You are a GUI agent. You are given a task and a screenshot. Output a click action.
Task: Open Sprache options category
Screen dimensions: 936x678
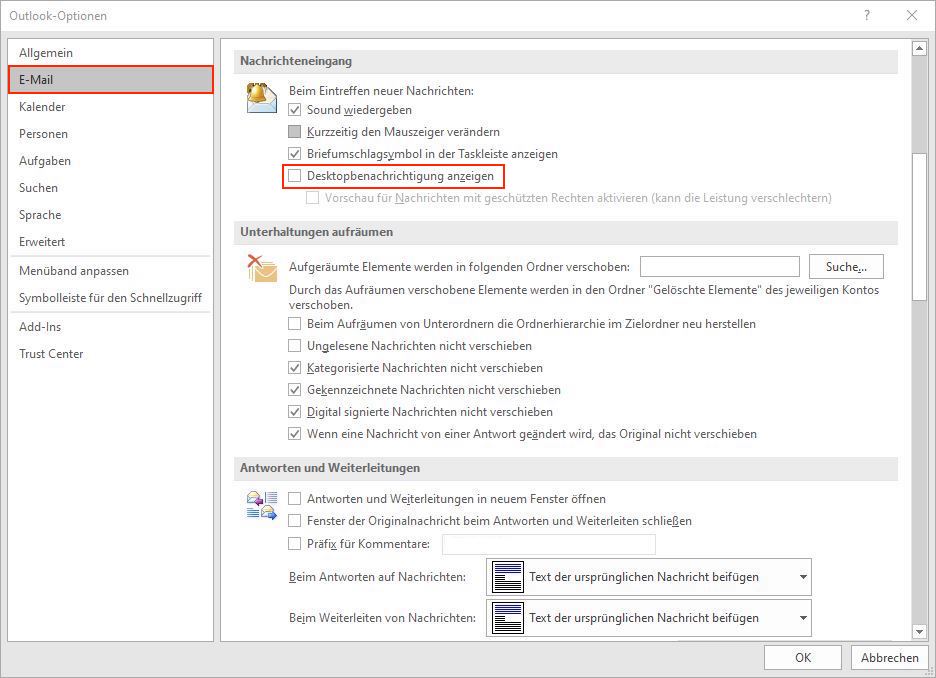click(x=111, y=215)
